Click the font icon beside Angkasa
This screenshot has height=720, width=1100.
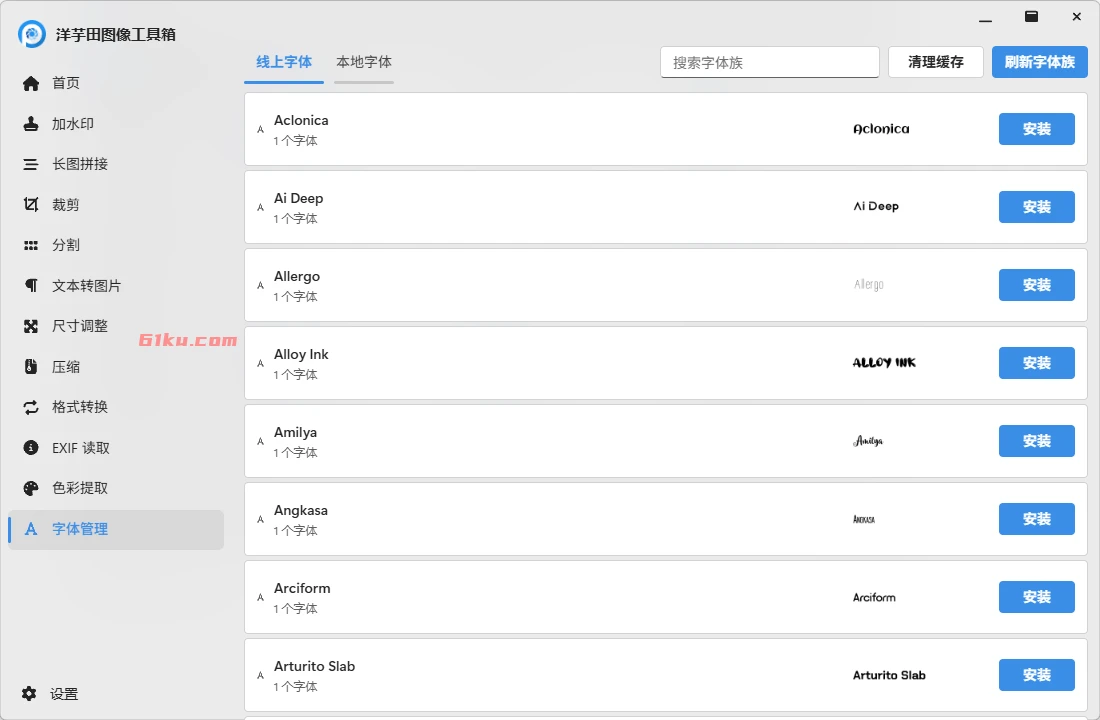pos(260,519)
